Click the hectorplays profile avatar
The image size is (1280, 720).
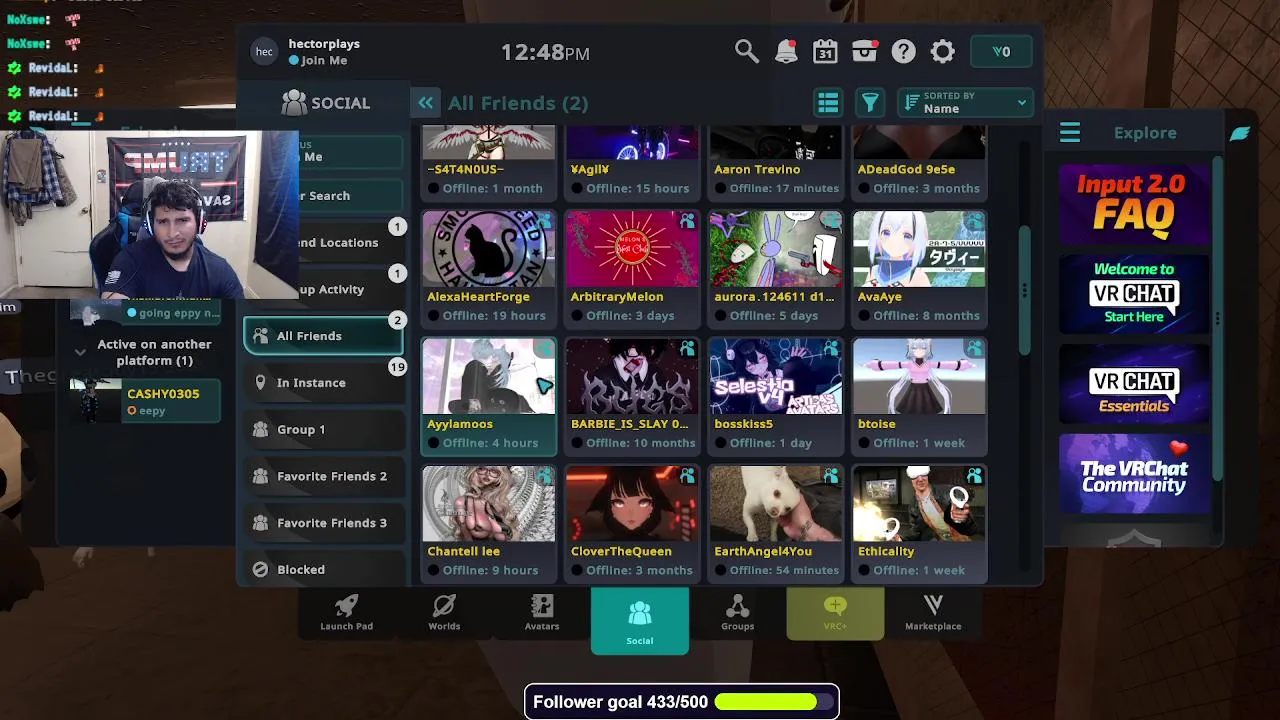coord(264,52)
